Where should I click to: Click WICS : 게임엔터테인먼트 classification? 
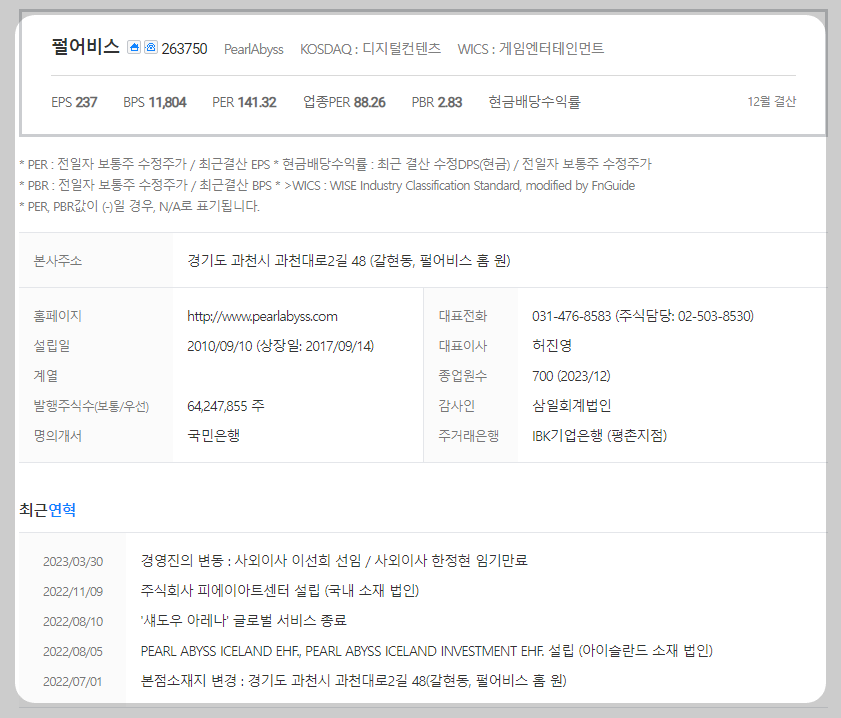point(531,49)
